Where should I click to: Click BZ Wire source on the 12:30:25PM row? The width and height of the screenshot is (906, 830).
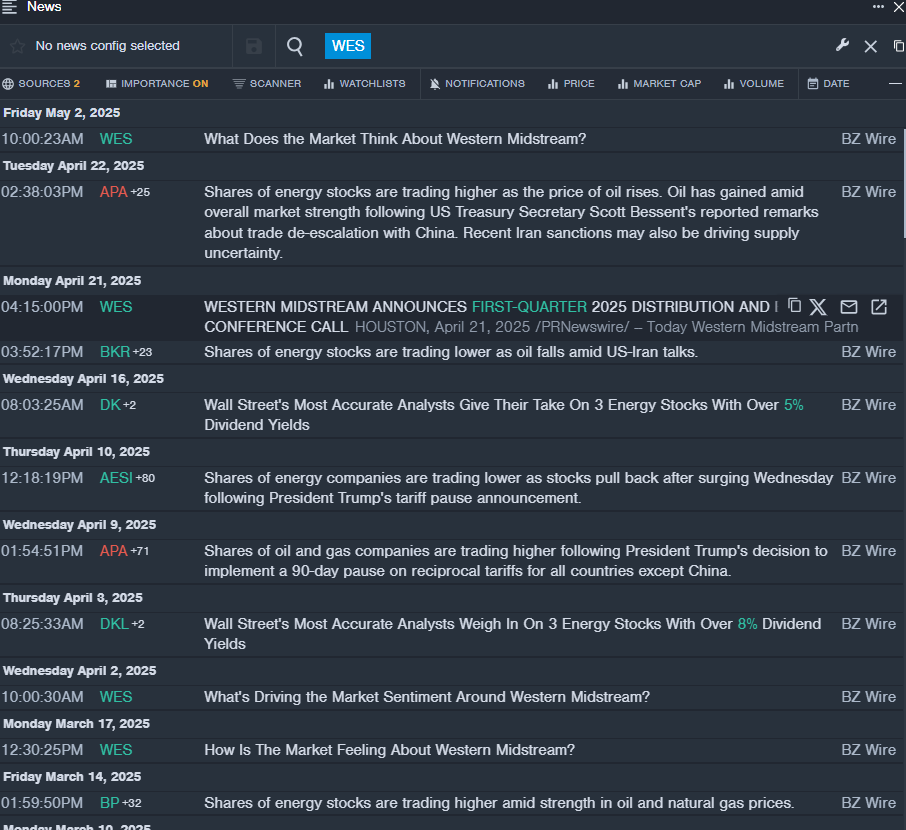(x=868, y=750)
